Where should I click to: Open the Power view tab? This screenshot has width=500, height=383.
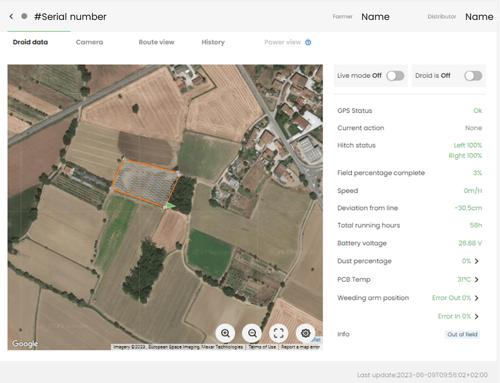[283, 42]
